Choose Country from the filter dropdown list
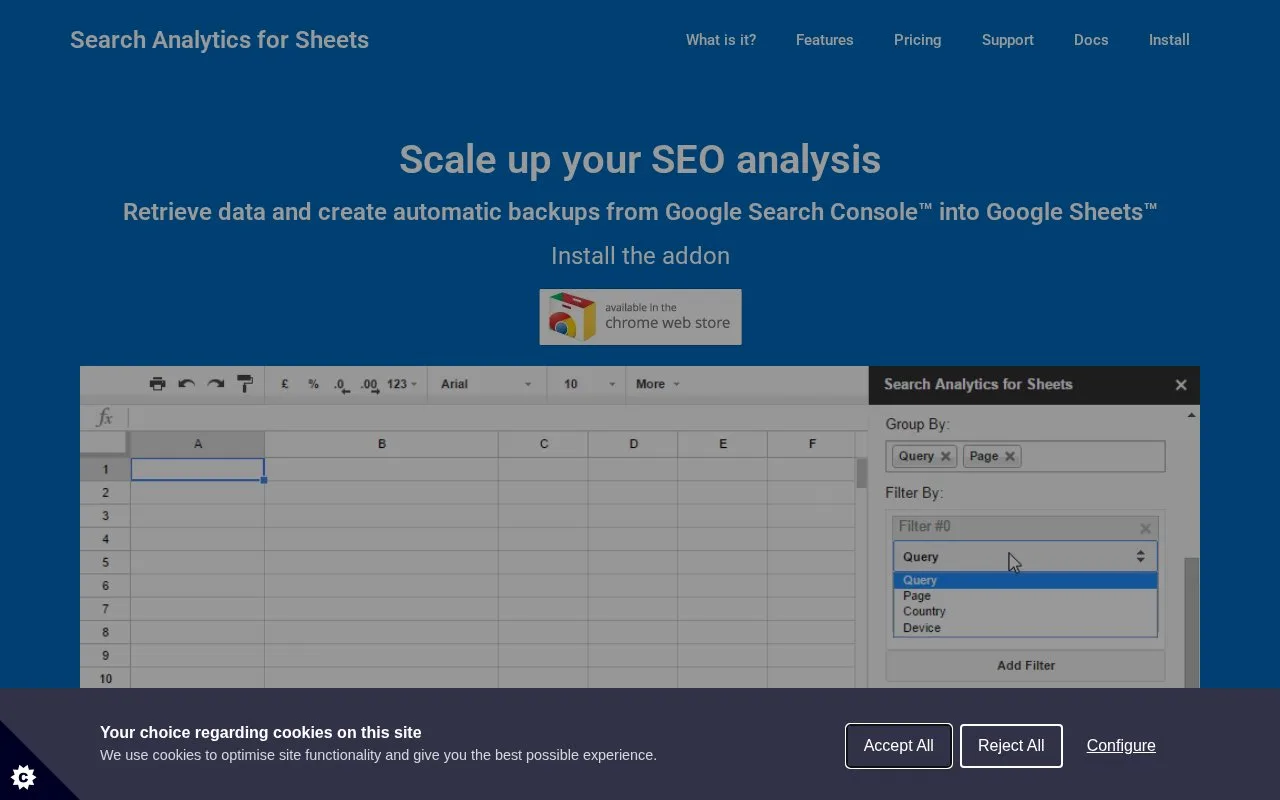 coord(1025,611)
